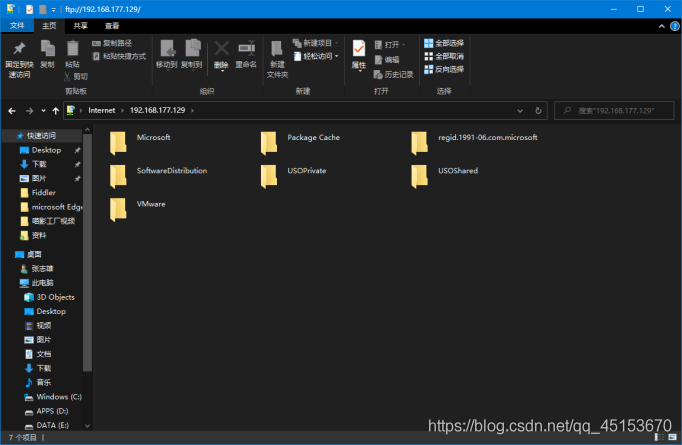Switch to the 查看 ribbon tab

pyautogui.click(x=112, y=26)
